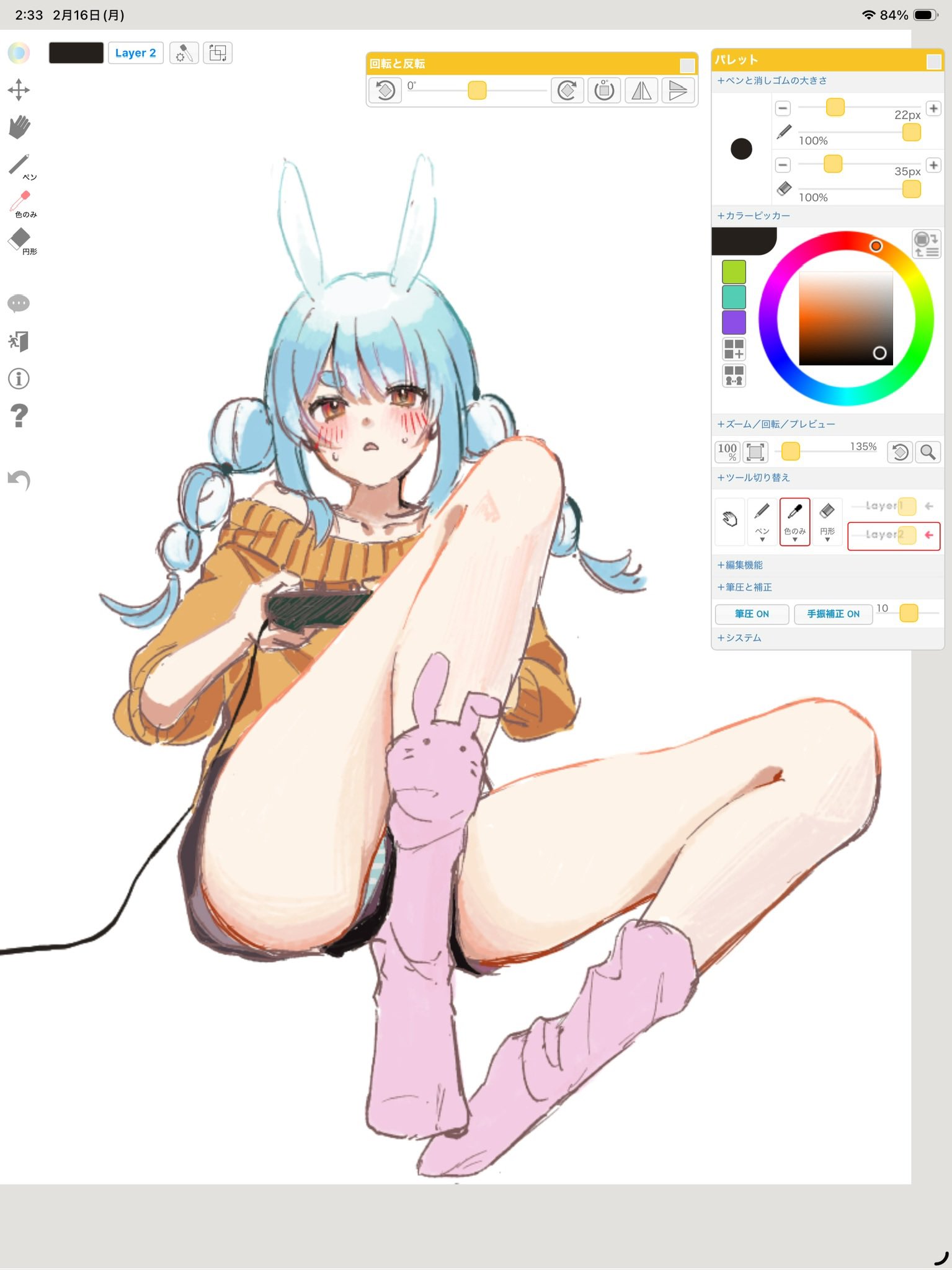The image size is (952, 1270).
Task: Open the question mark help icon
Action: 19,415
